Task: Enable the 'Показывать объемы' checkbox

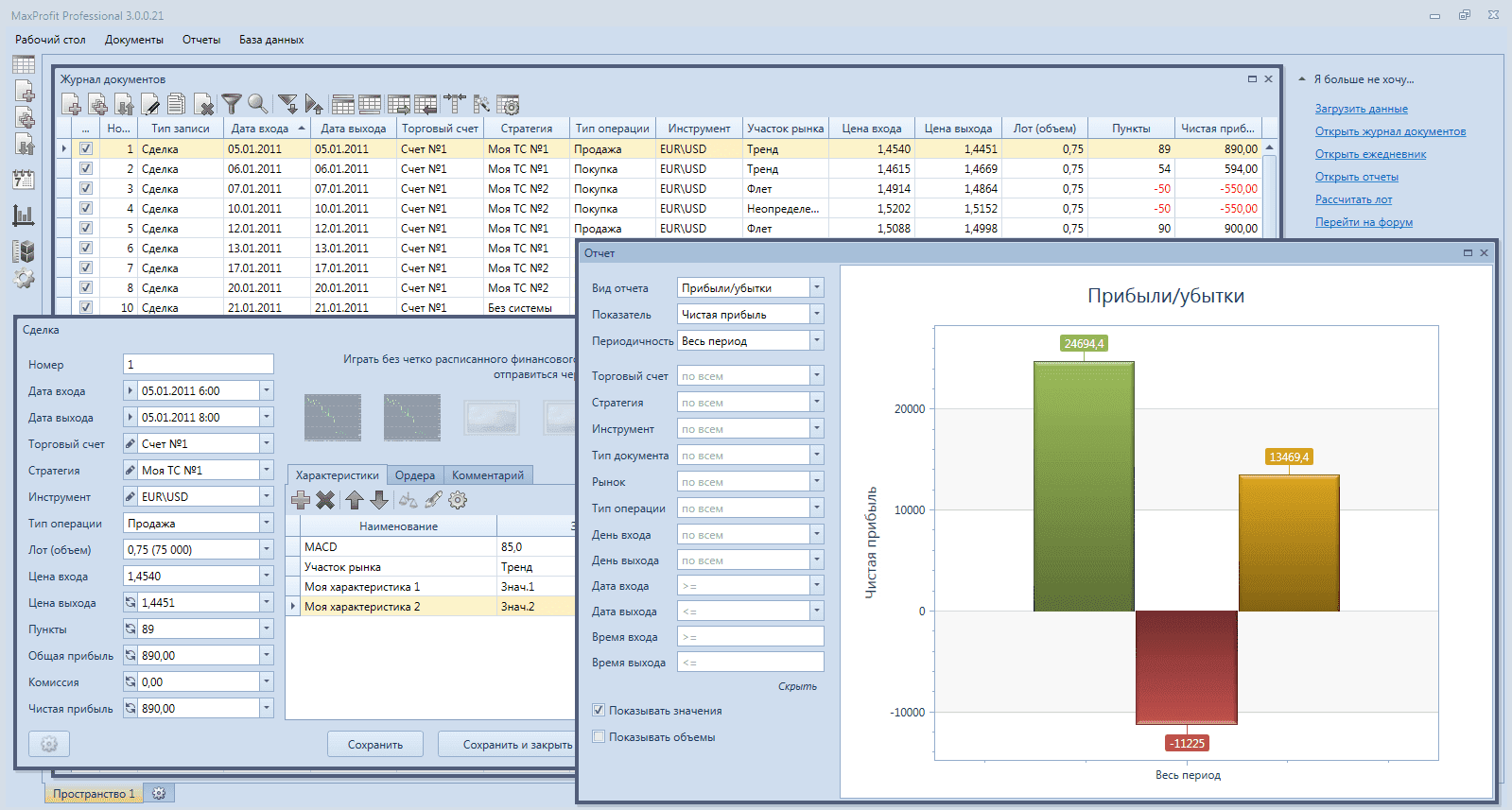Action: 599,736
